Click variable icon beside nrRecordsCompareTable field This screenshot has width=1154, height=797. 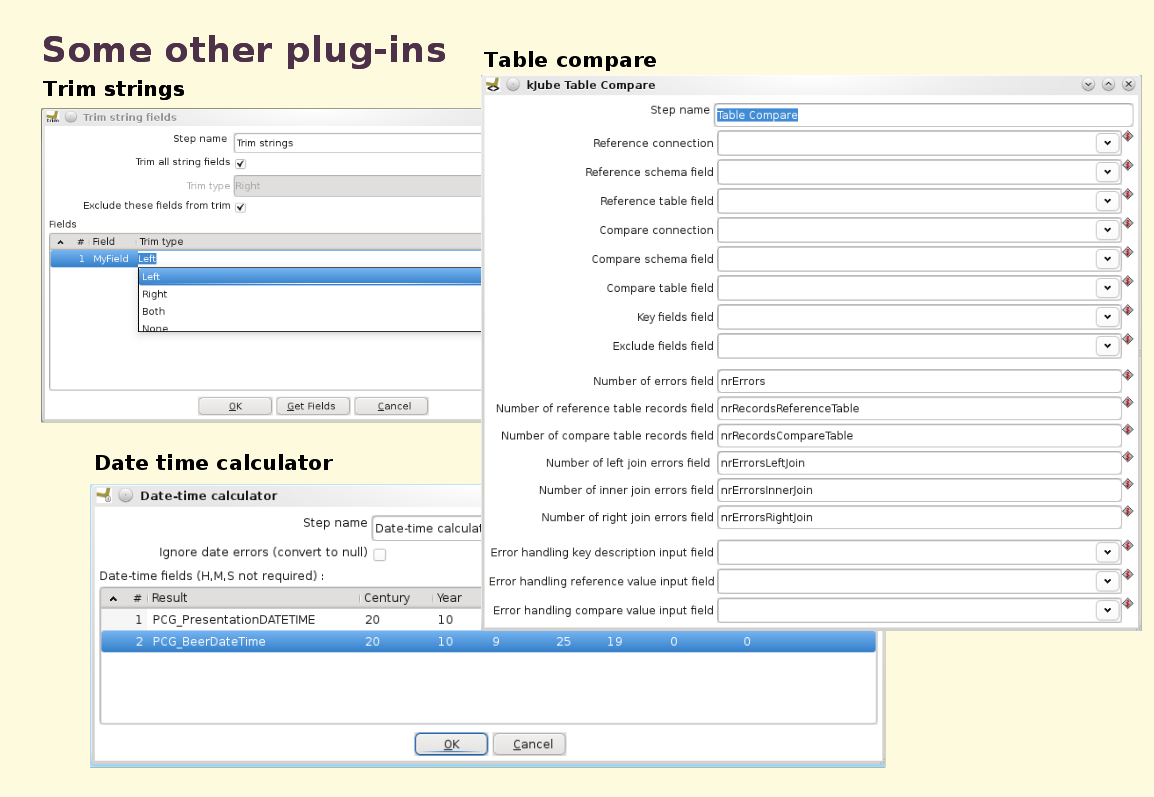tap(1128, 430)
